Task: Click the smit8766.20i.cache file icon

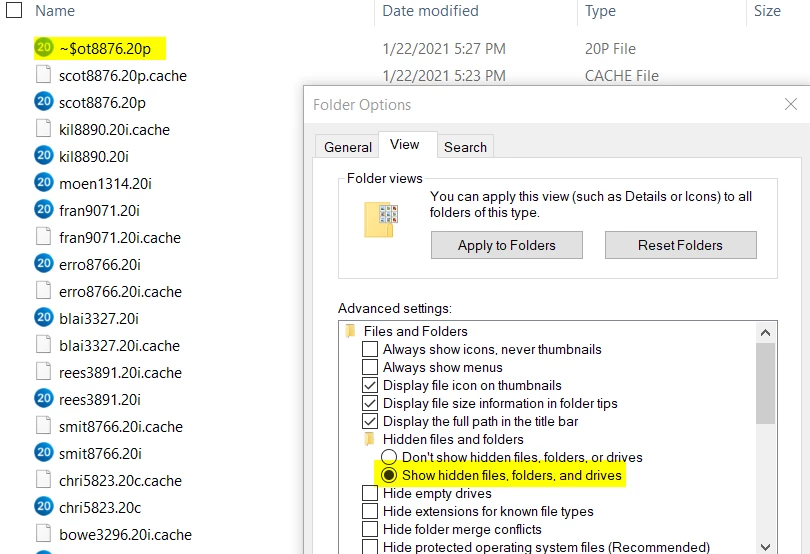Action: point(43,426)
